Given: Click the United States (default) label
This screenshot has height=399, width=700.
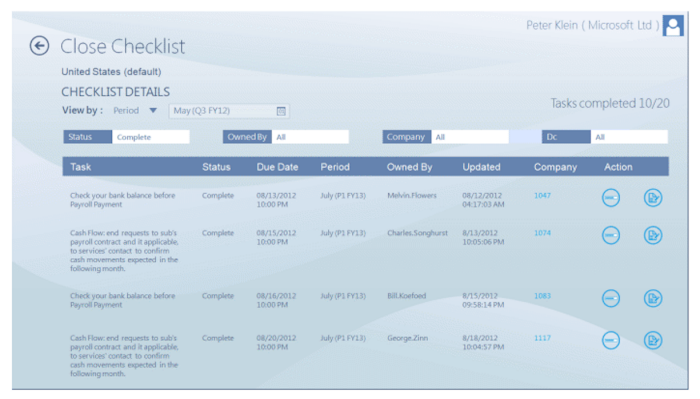Looking at the screenshot, I should [111, 71].
